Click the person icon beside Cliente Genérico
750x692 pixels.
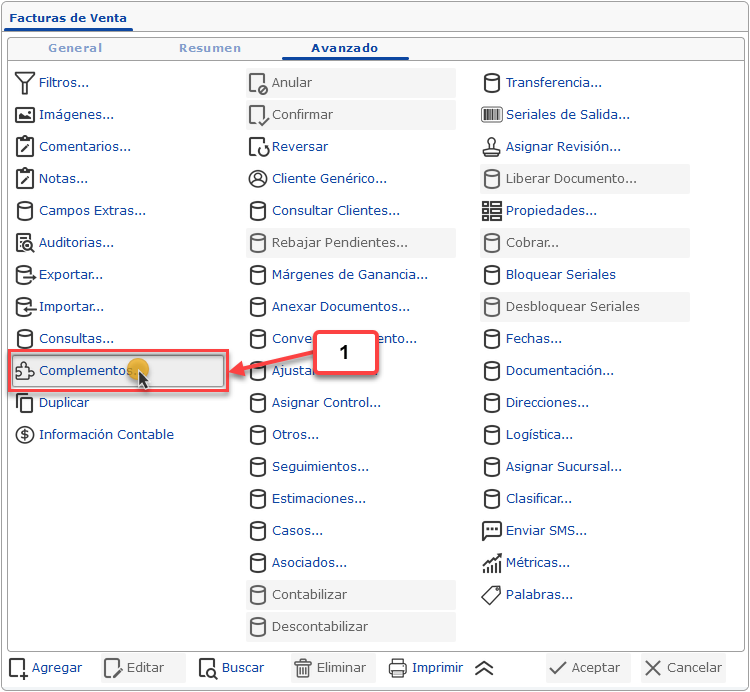258,178
